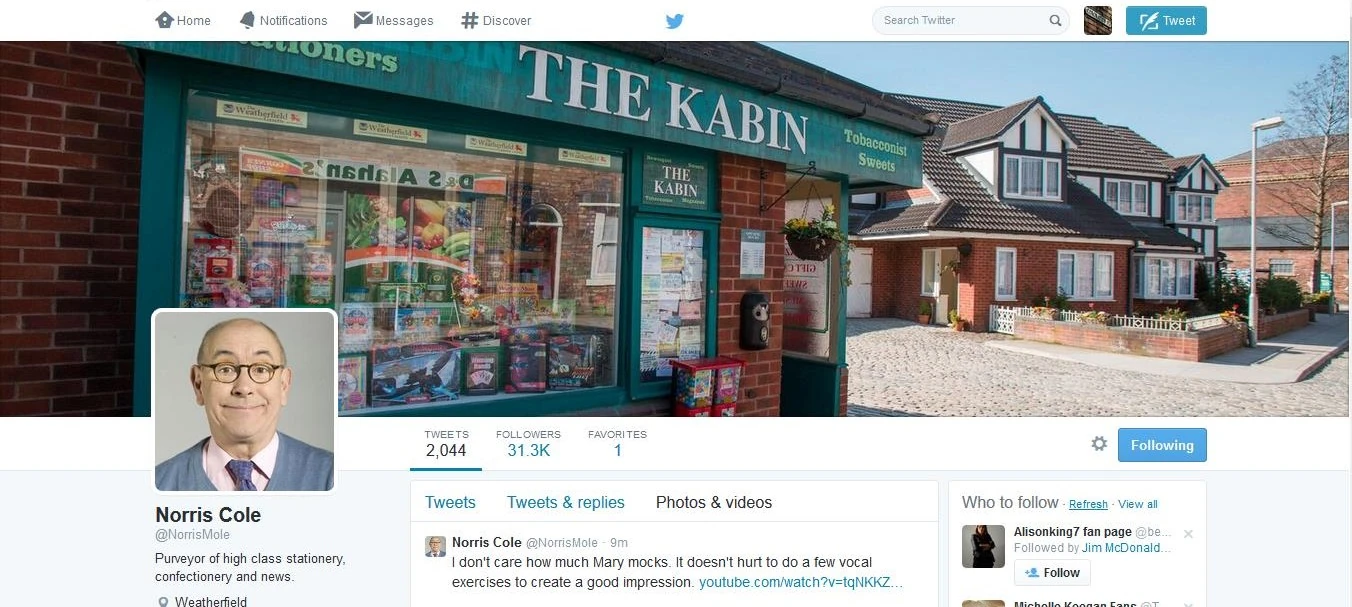Click the search magnifier icon

1055,20
